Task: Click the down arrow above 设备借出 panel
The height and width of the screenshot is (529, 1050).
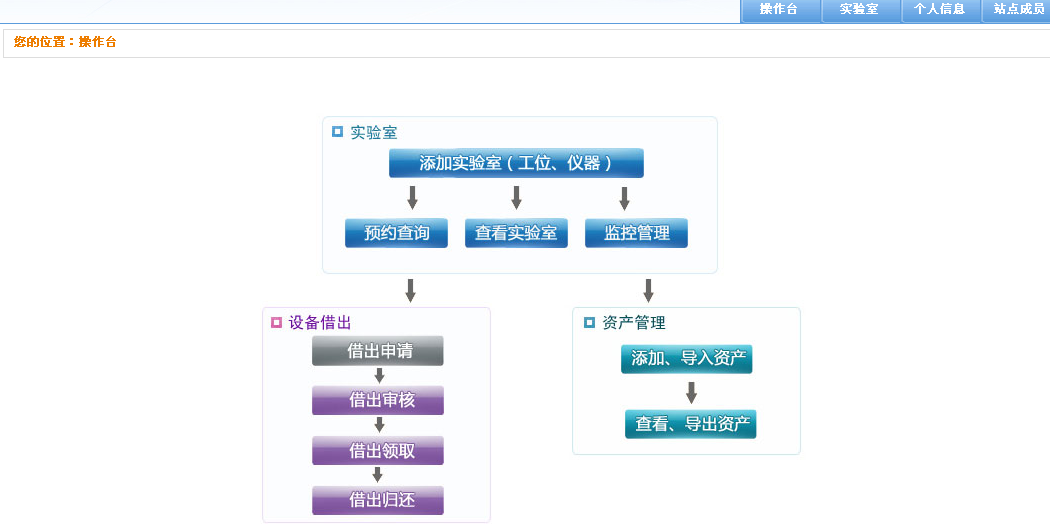Action: click(x=410, y=290)
